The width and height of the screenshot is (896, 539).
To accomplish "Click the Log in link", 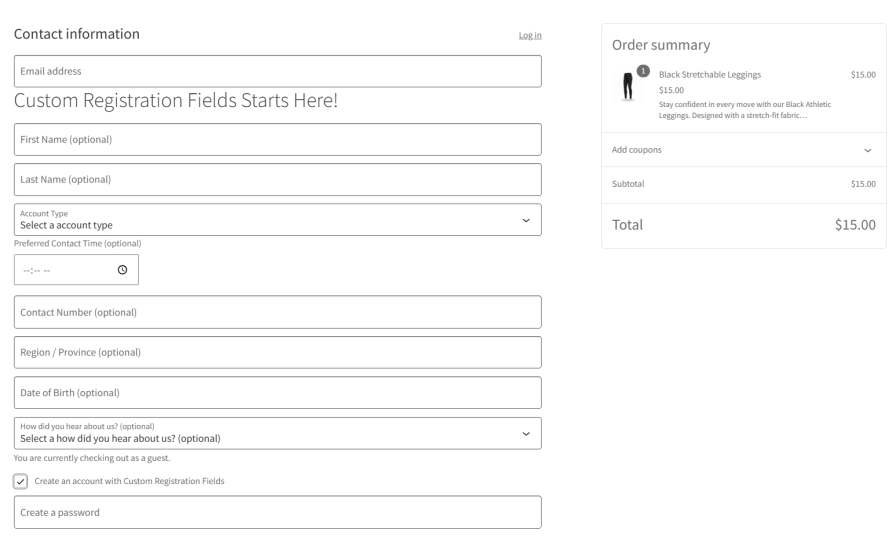I will [x=530, y=35].
